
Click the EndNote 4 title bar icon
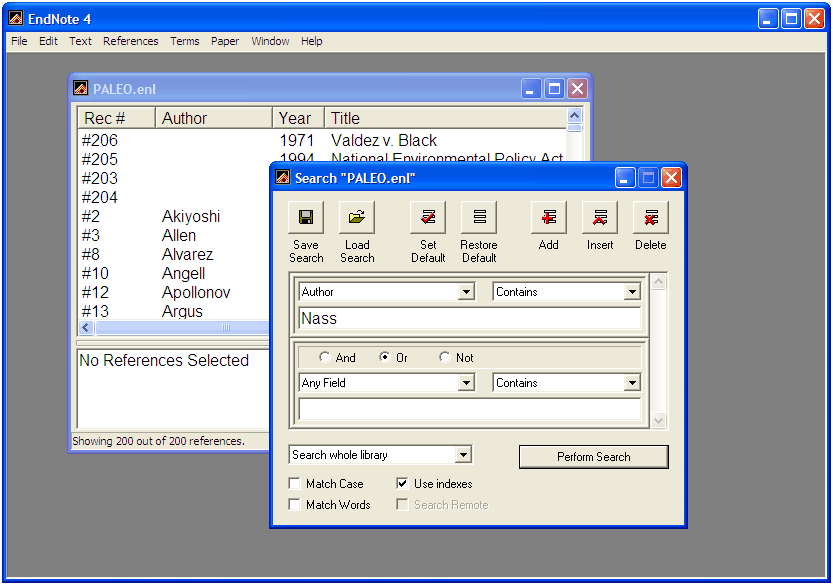(16, 19)
